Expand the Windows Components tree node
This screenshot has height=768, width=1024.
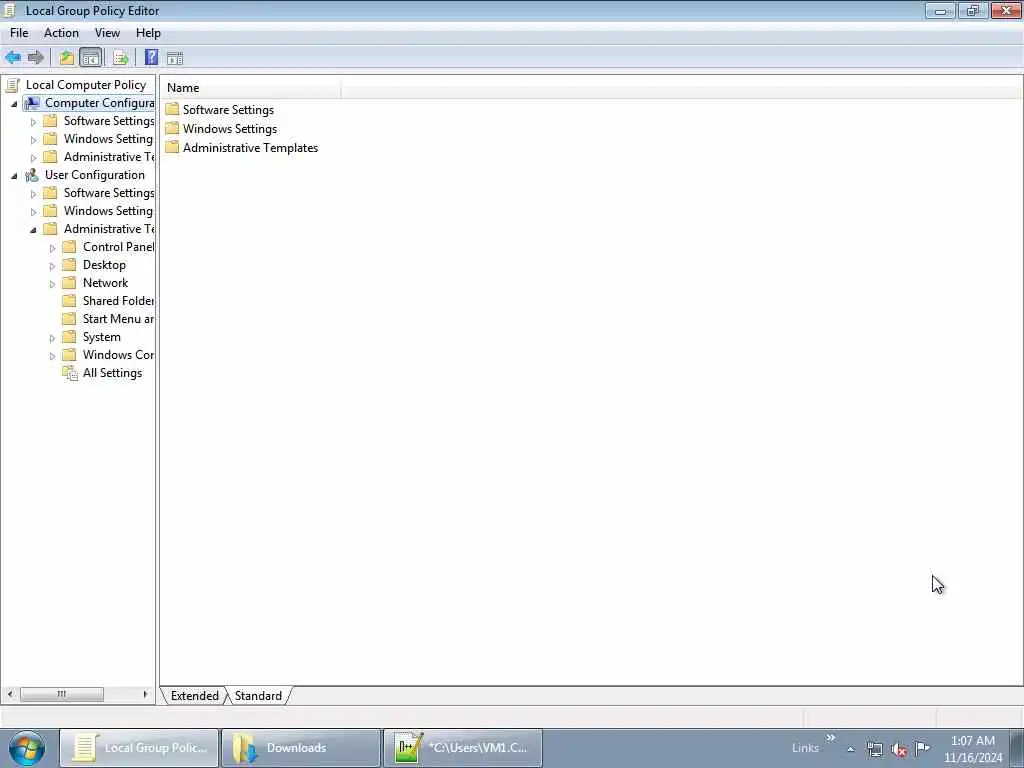pyautogui.click(x=52, y=356)
